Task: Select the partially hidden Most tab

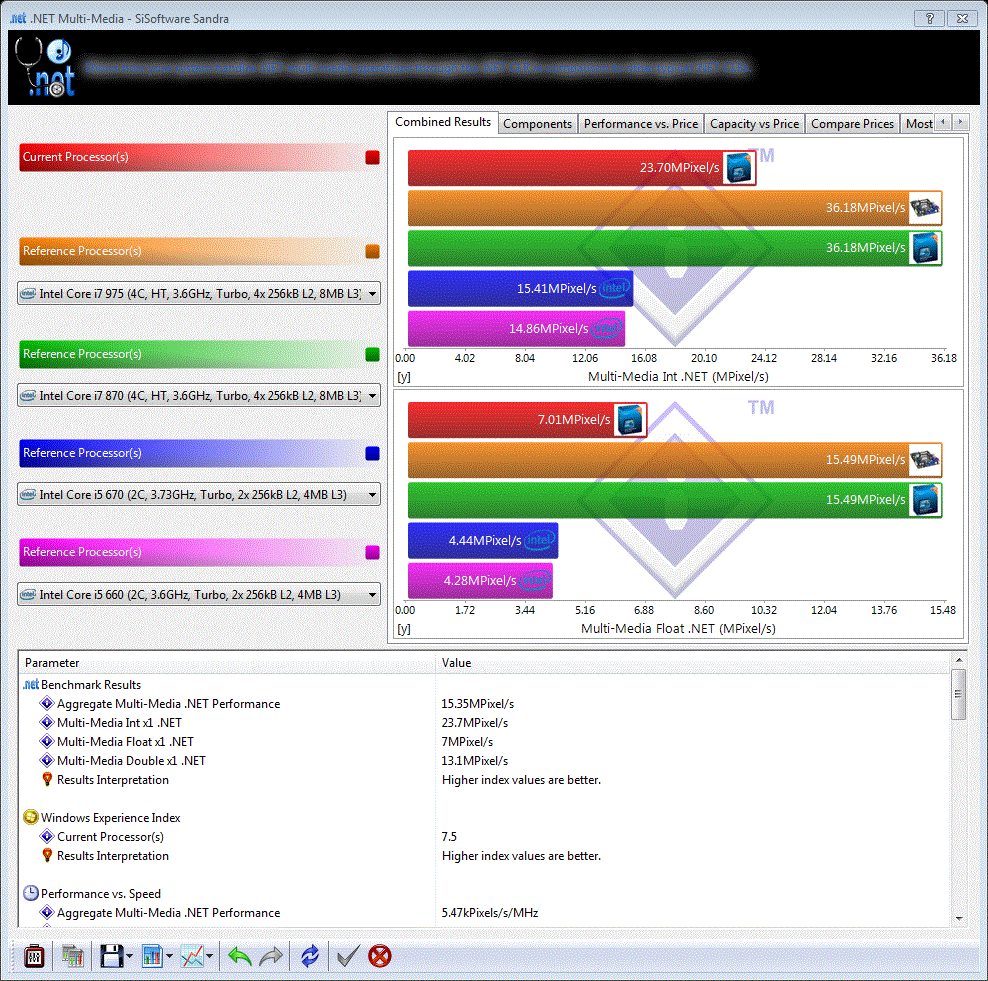Action: tap(918, 124)
